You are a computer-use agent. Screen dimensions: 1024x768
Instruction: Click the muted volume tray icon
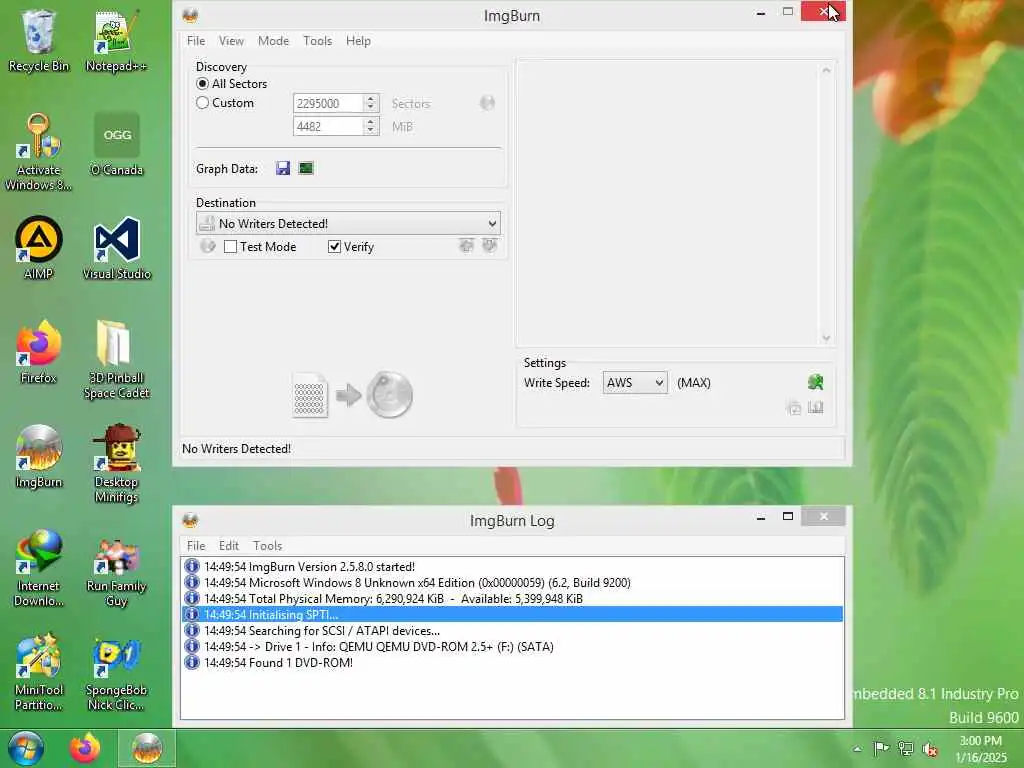pos(930,749)
